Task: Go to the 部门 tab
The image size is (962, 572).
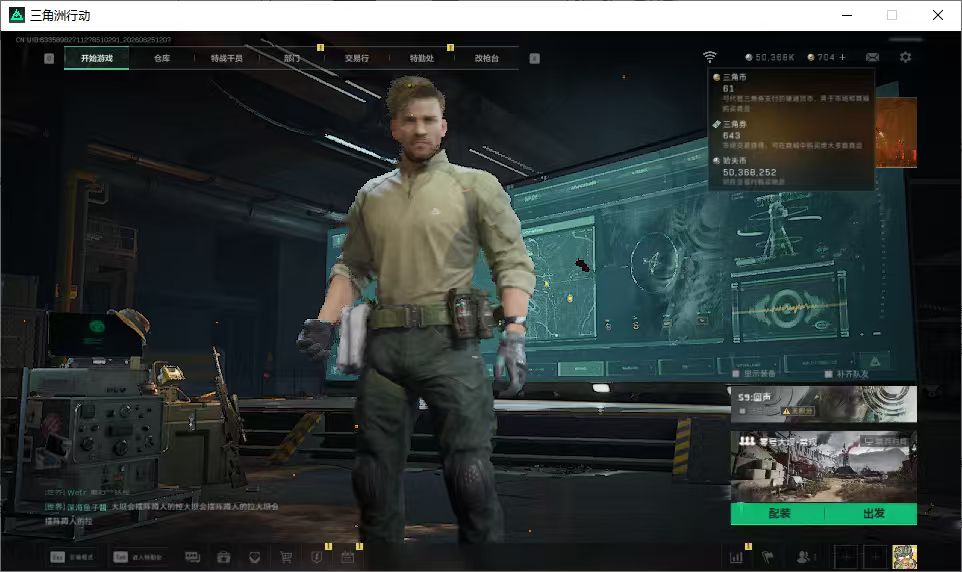Action: [x=292, y=58]
